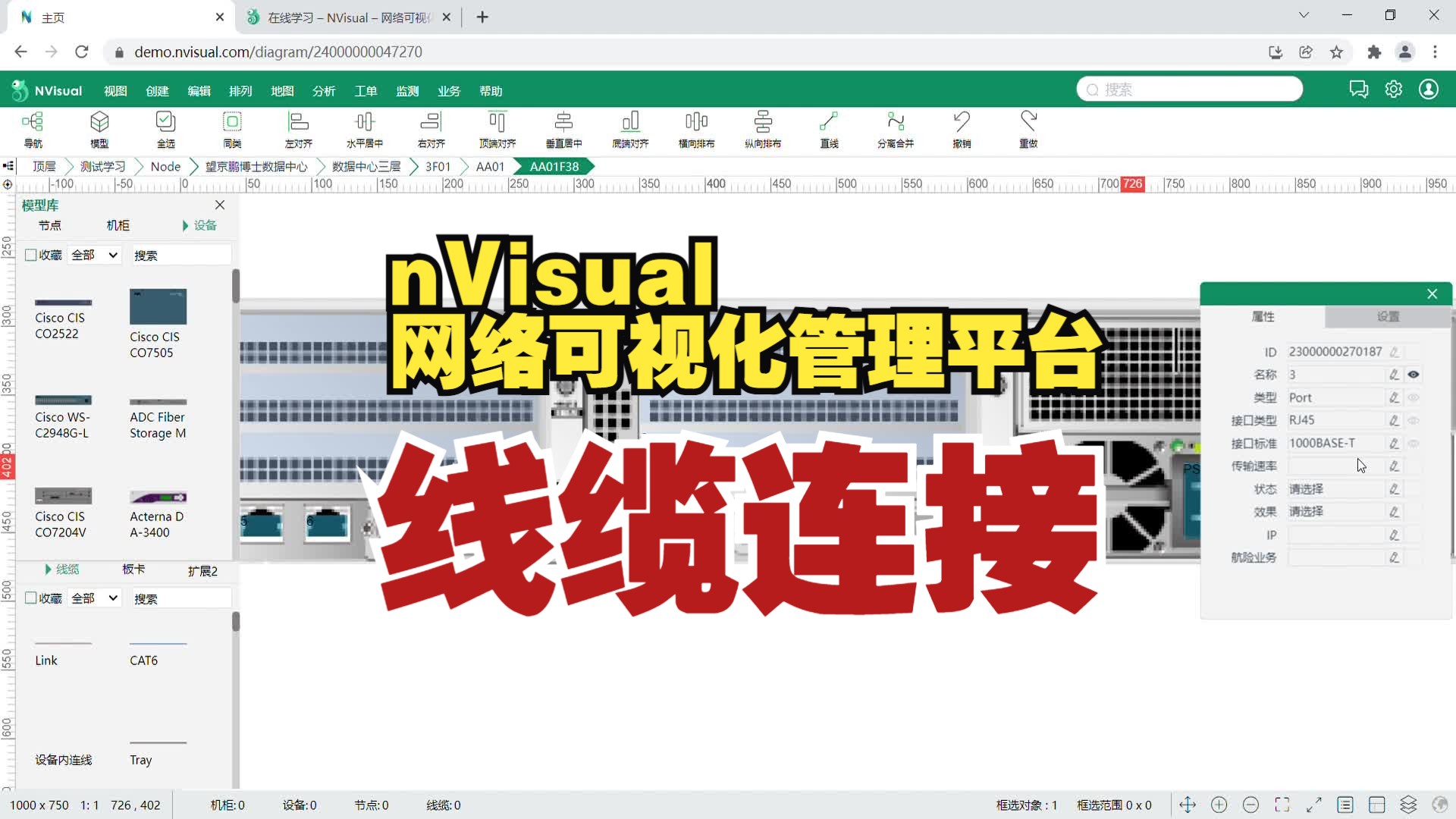Viewport: 1456px width, 819px height.
Task: Click the fullscreen expand arrows icon
Action: click(1314, 805)
